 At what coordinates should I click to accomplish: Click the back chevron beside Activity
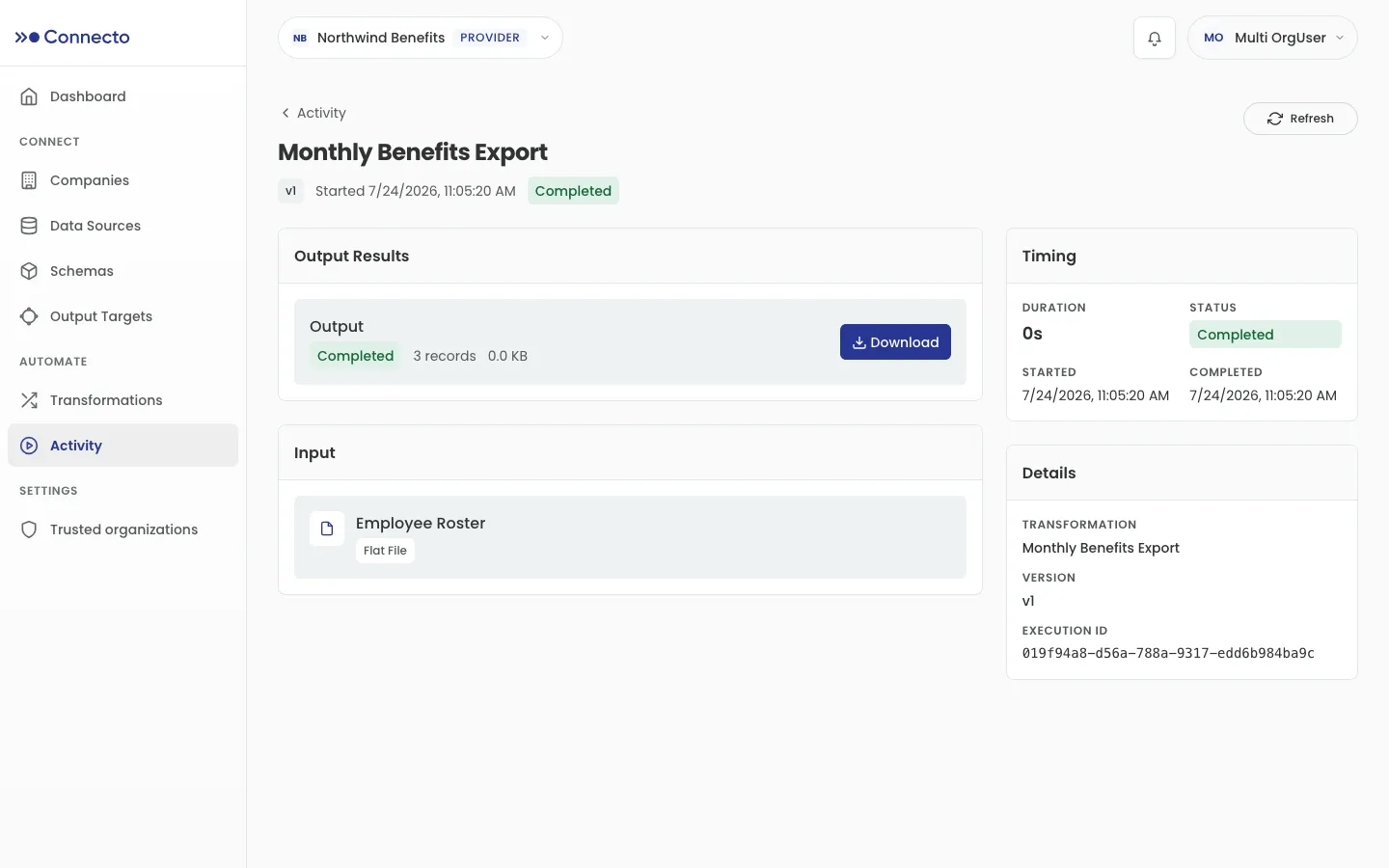click(286, 113)
